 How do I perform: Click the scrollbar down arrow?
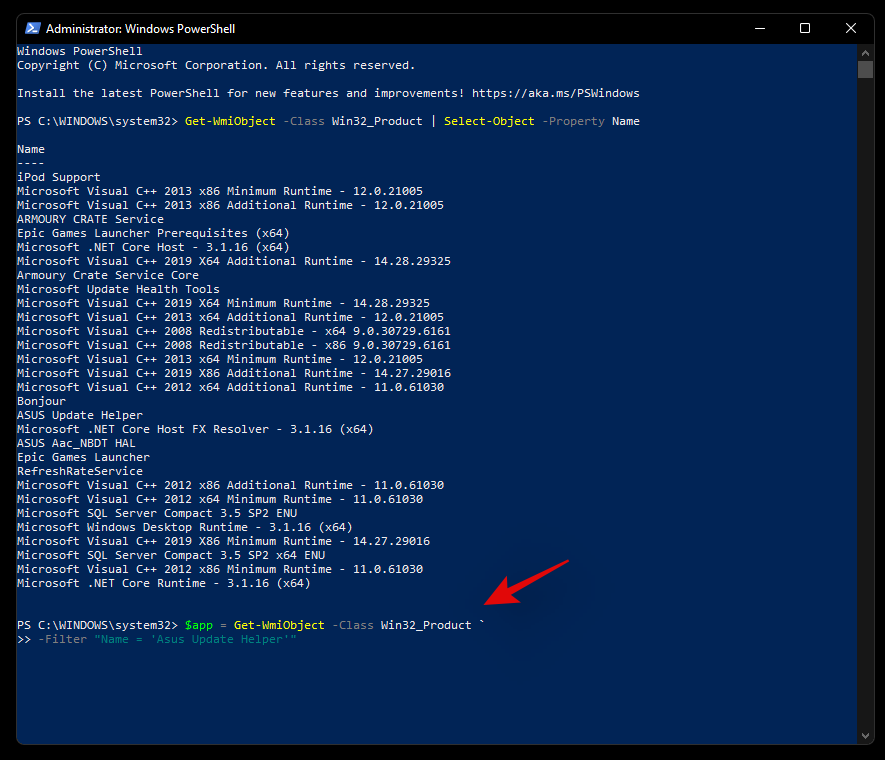click(x=865, y=736)
